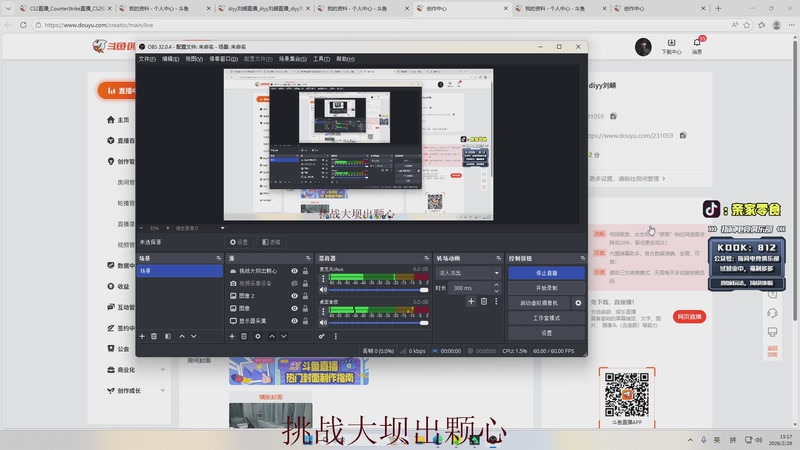This screenshot has width=800, height=450.
Task: Mute the 麦克风/Aux speaker icon
Action: point(322,290)
